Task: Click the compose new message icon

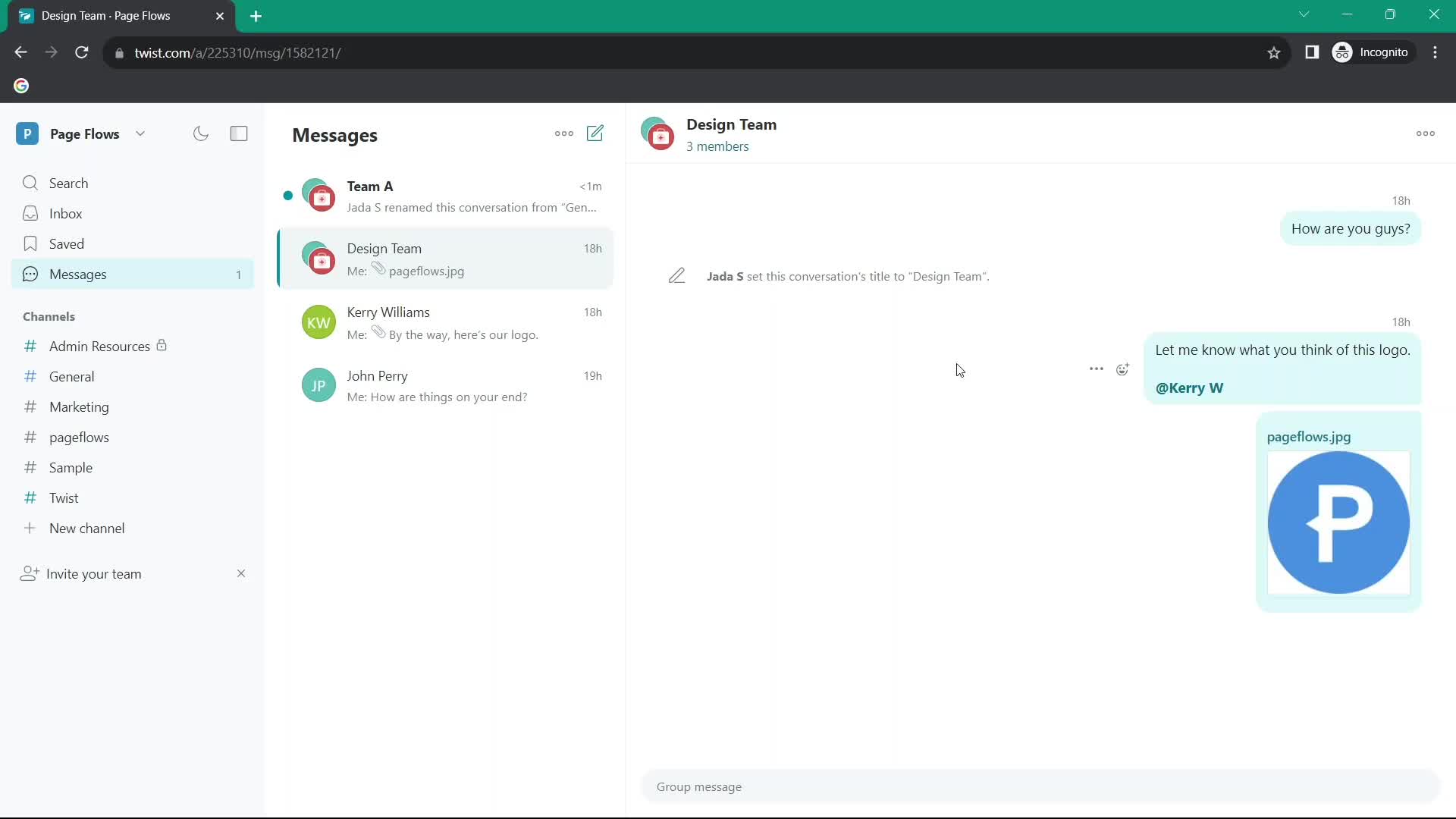Action: coord(596,133)
